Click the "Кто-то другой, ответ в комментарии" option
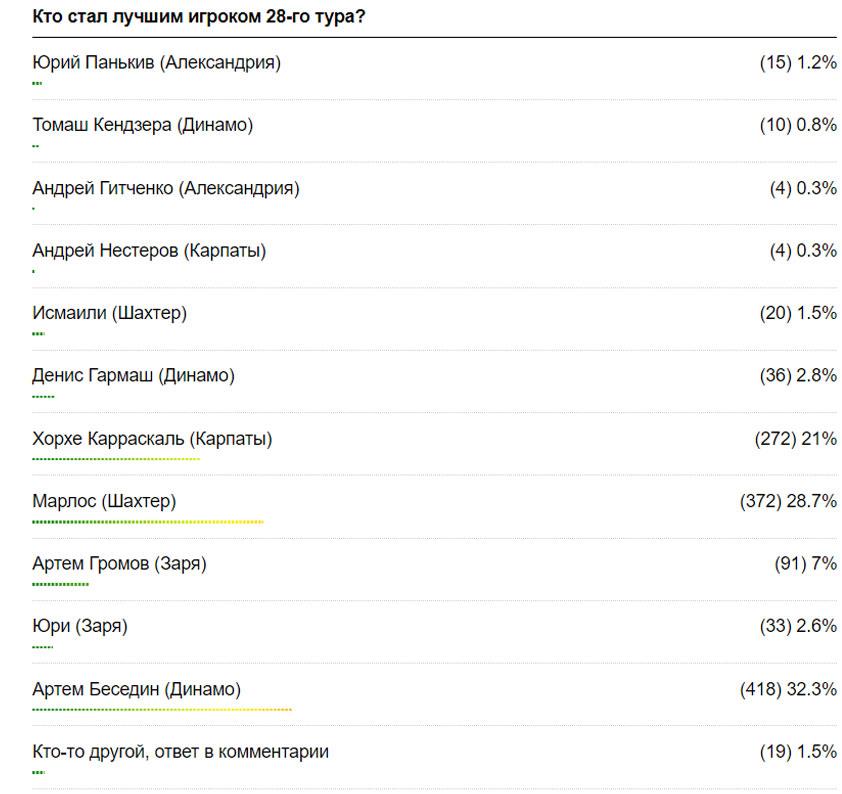The height and width of the screenshot is (794, 842). pos(180,752)
